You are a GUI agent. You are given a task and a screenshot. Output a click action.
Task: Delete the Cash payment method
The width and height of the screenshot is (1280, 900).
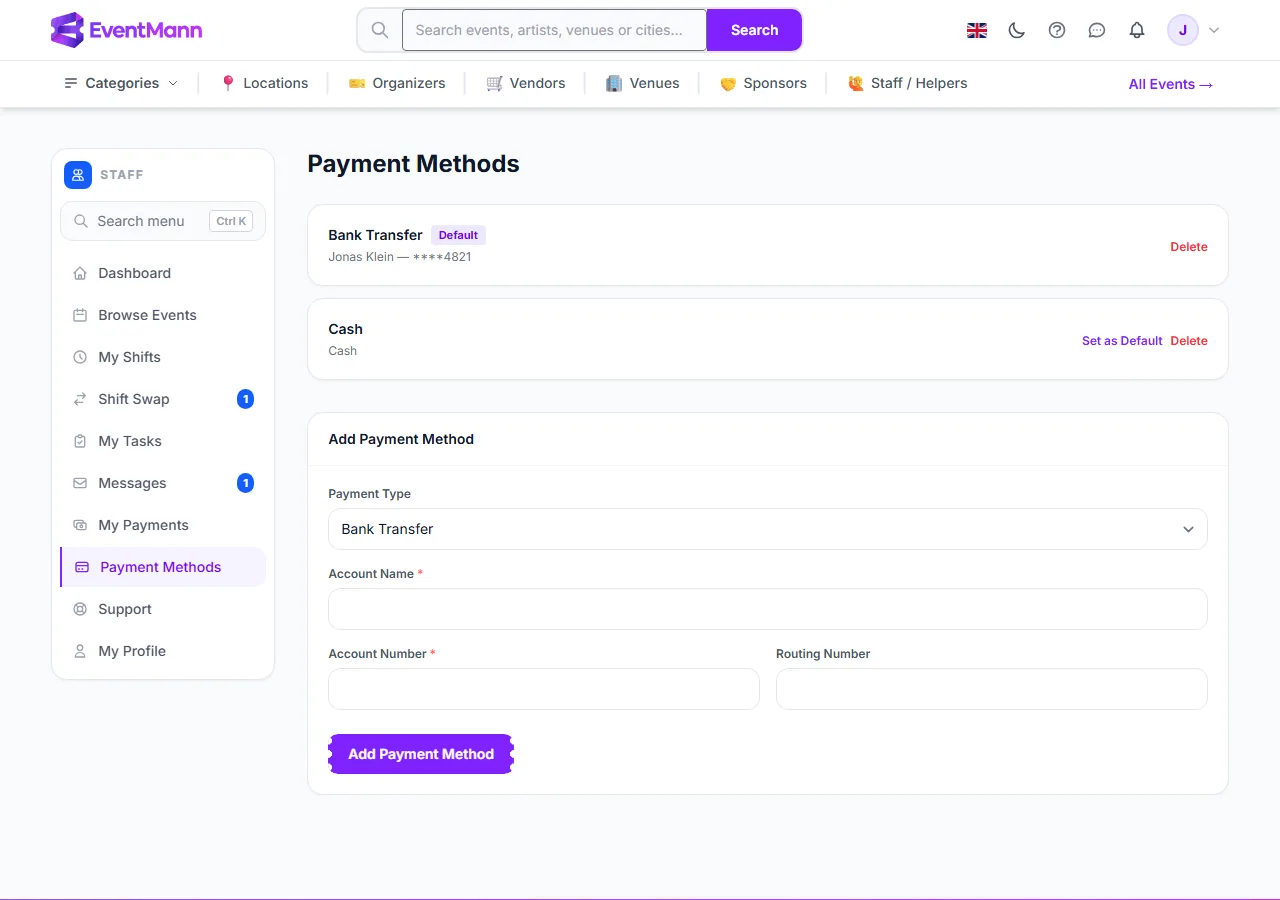click(x=1189, y=341)
